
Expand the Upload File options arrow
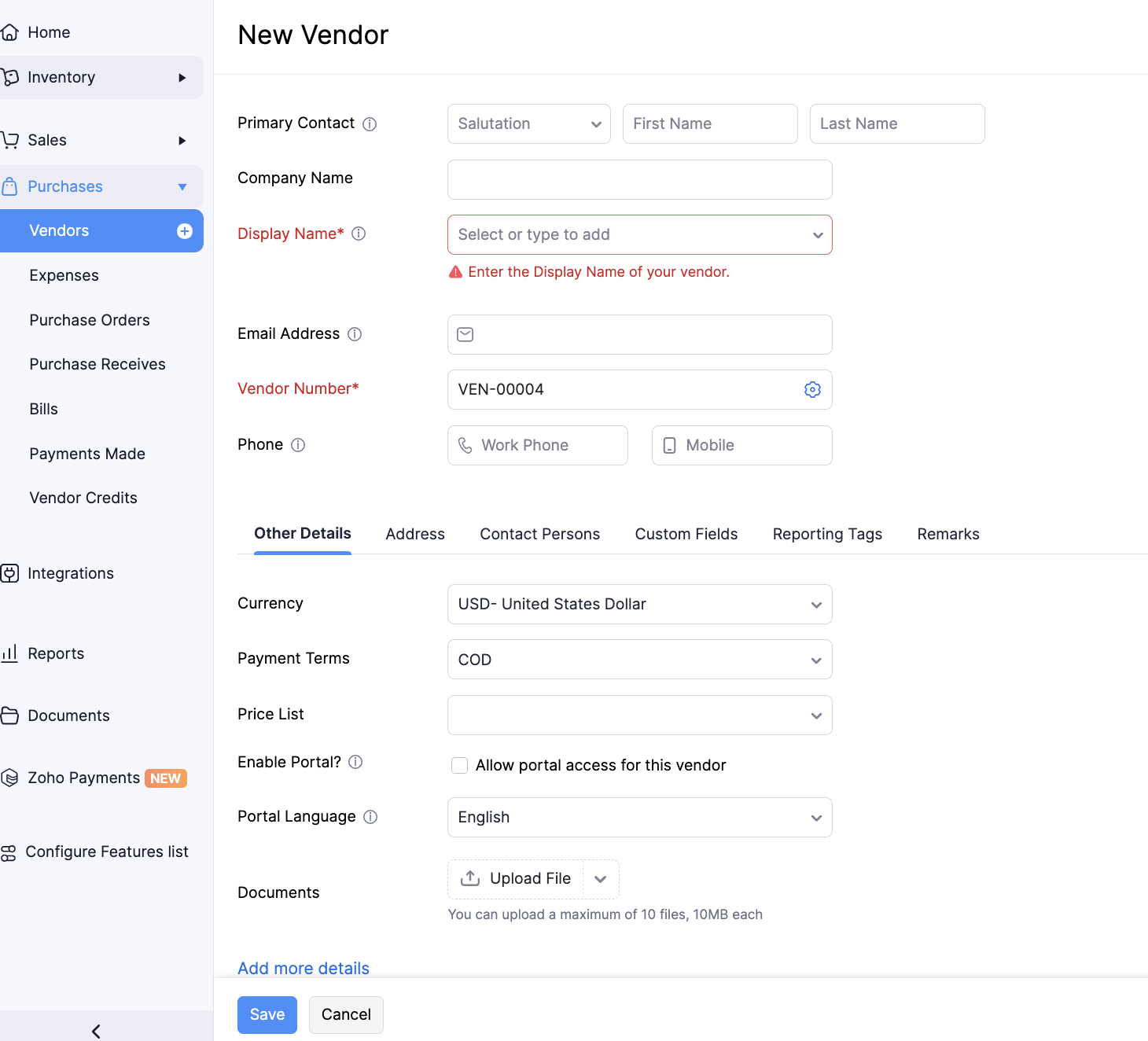[601, 879]
